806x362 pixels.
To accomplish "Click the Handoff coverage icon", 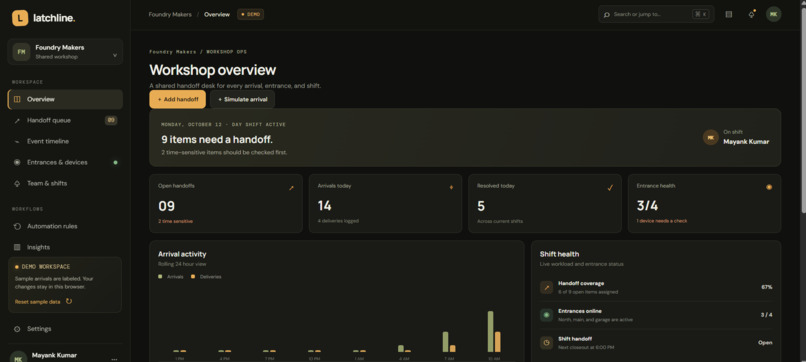I will 546,287.
